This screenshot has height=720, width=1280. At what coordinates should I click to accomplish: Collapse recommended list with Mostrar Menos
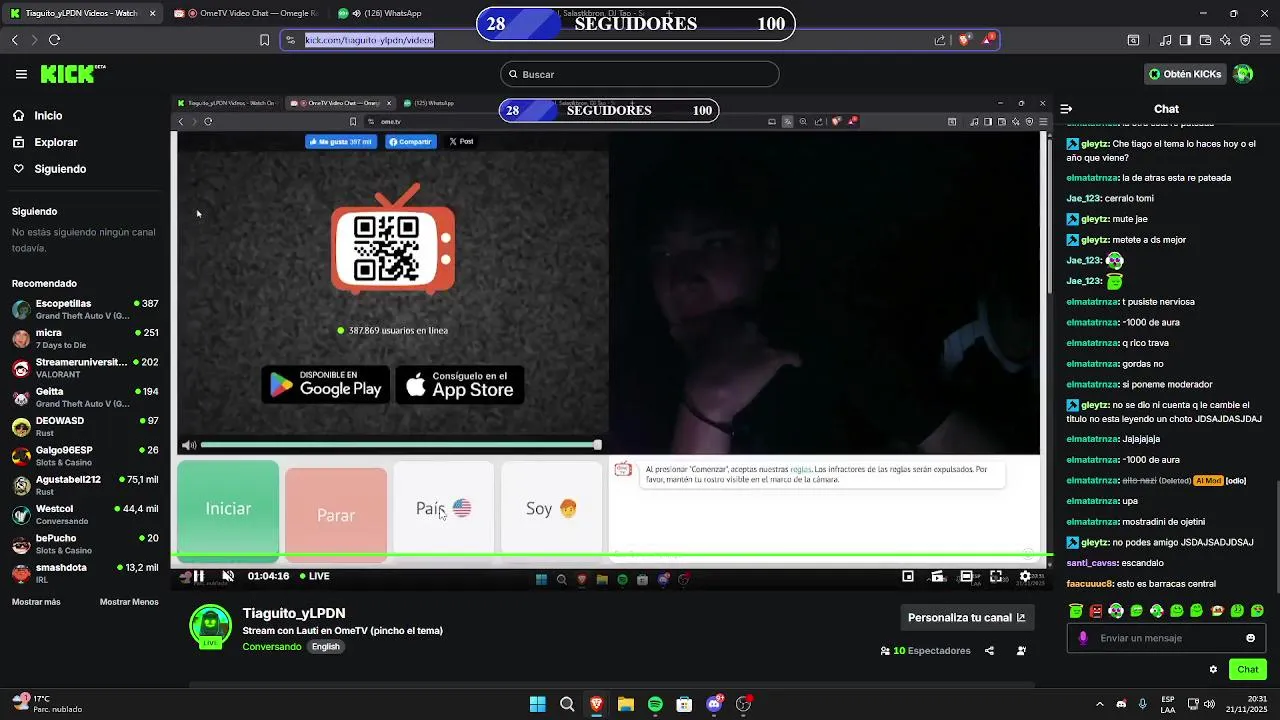[x=129, y=602]
